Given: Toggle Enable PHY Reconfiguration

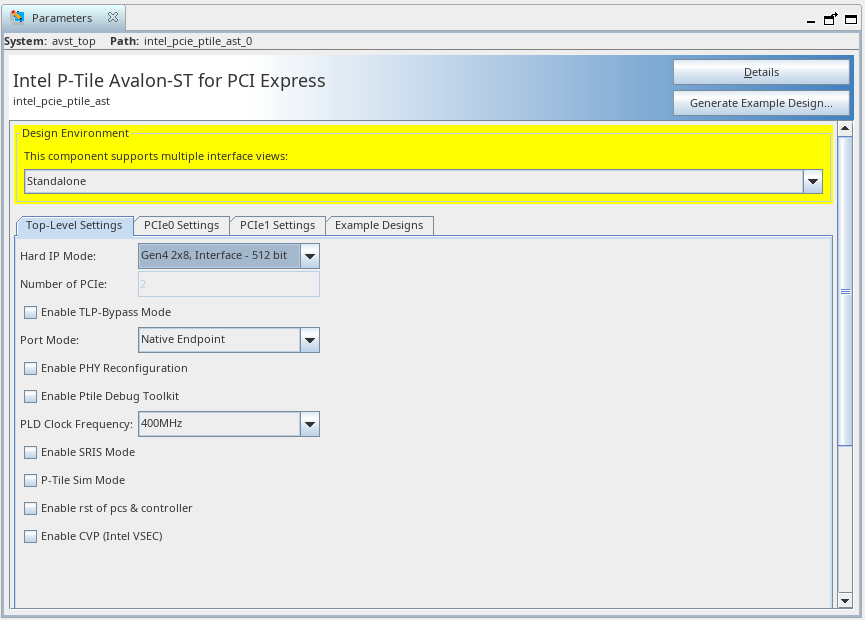Looking at the screenshot, I should (x=30, y=368).
